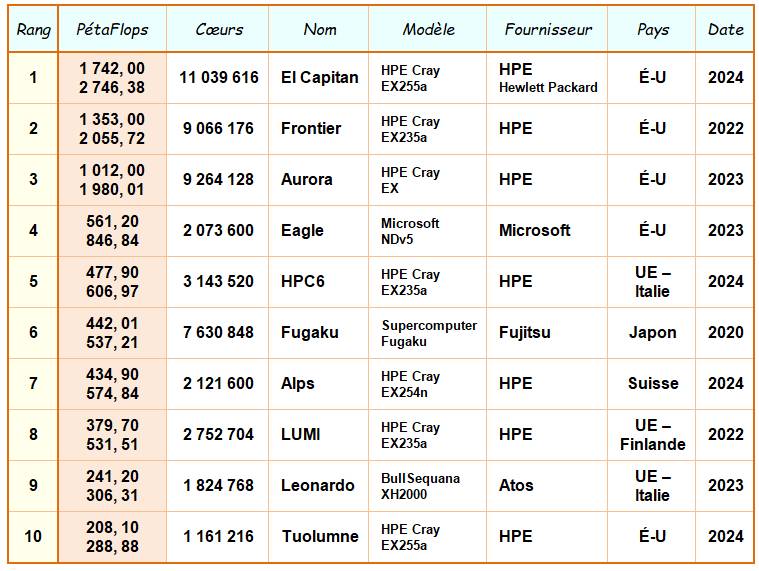Click the Rang column header

[33, 30]
